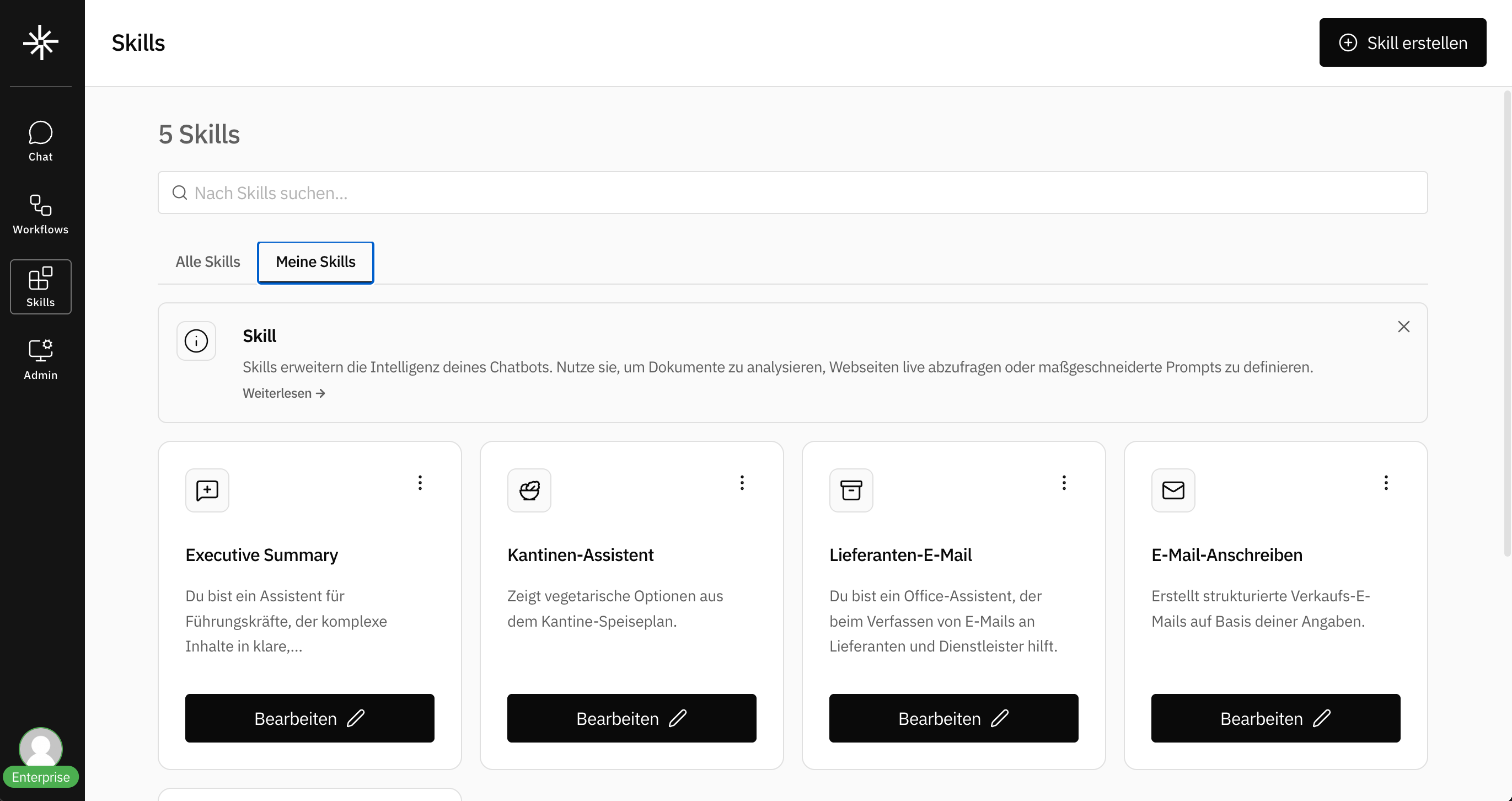Click the Executive Summary chat-plus icon
Screen dimensions: 1512x801
[x=207, y=490]
